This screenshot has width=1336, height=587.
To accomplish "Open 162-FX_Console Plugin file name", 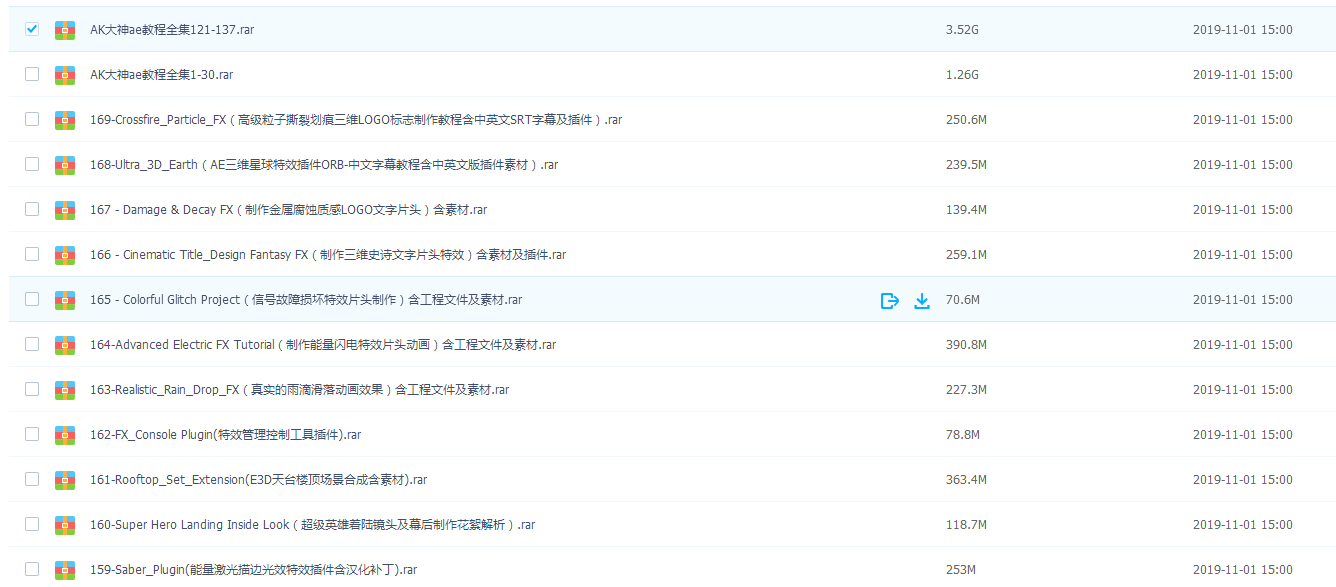I will pos(226,435).
